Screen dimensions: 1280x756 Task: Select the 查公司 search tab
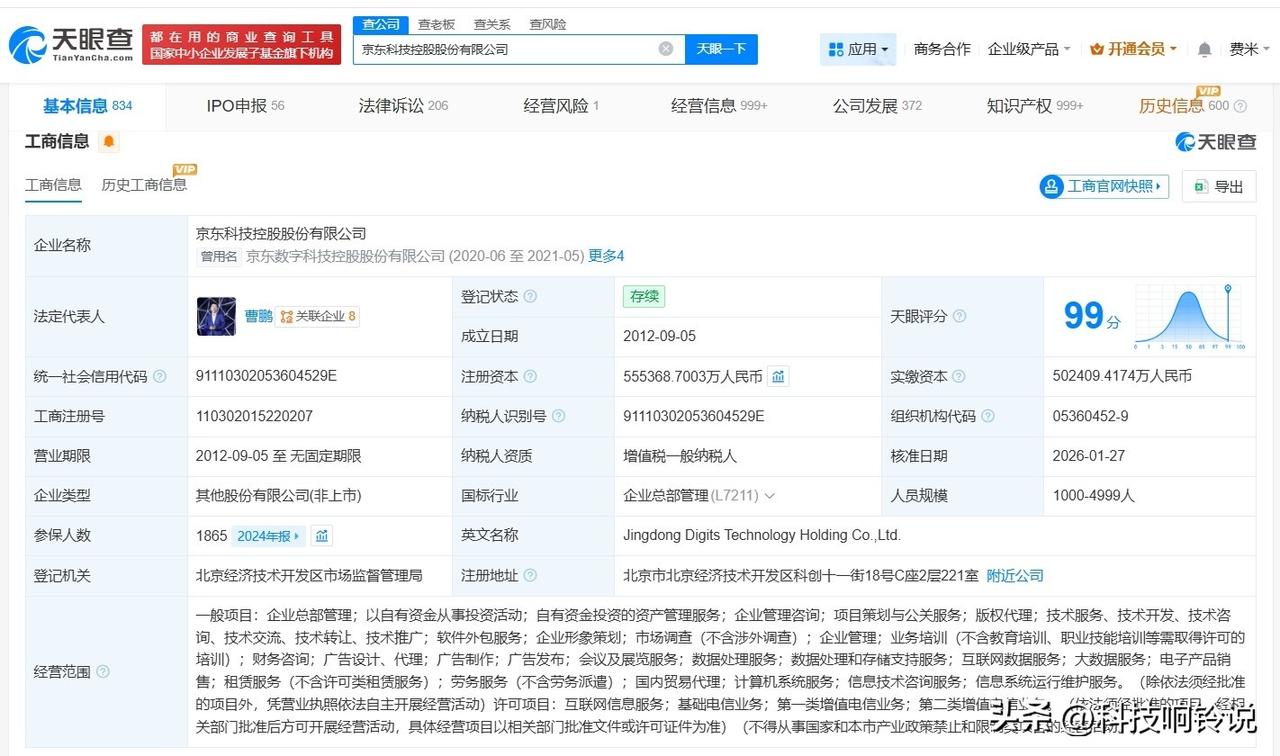pos(380,24)
